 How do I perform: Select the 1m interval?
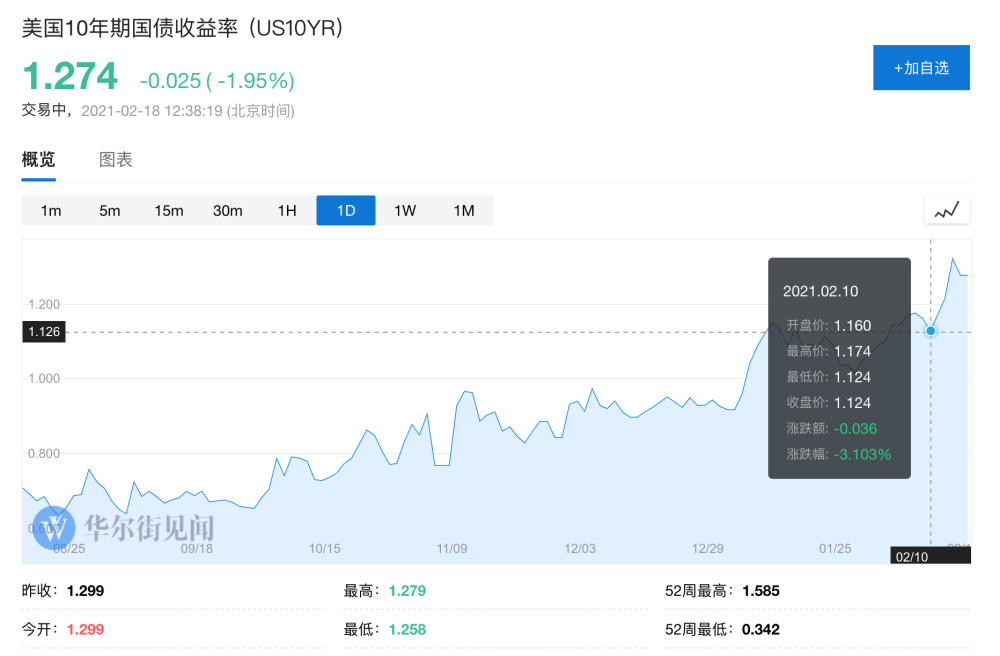51,210
